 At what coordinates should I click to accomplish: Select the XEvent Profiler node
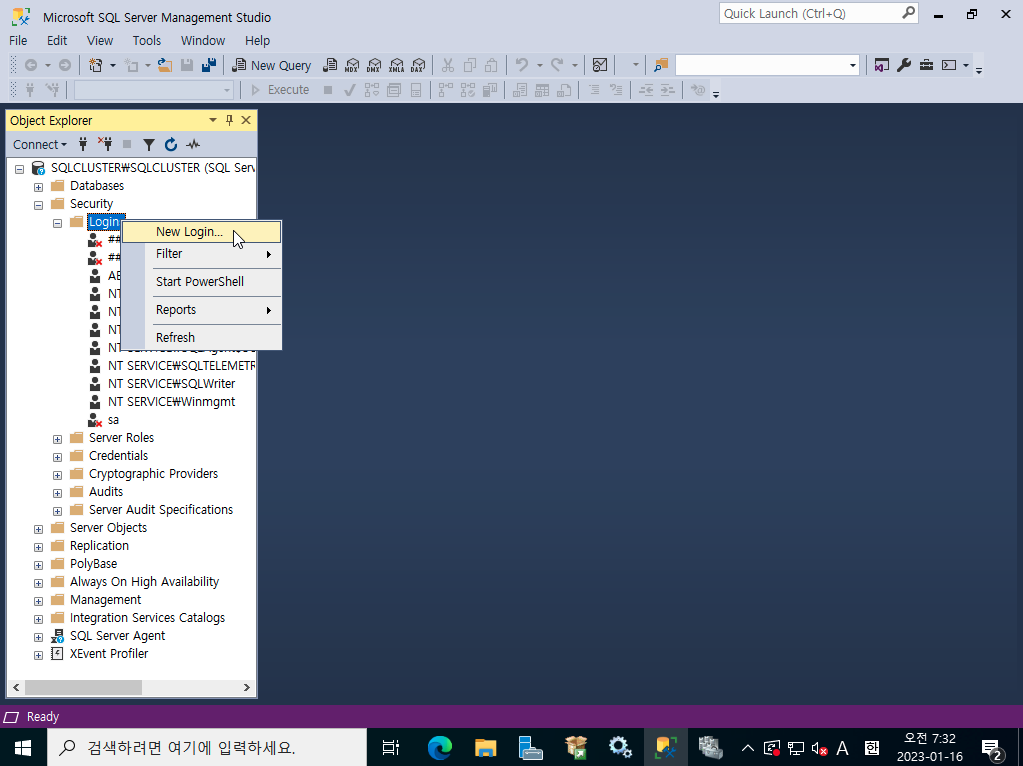point(109,654)
